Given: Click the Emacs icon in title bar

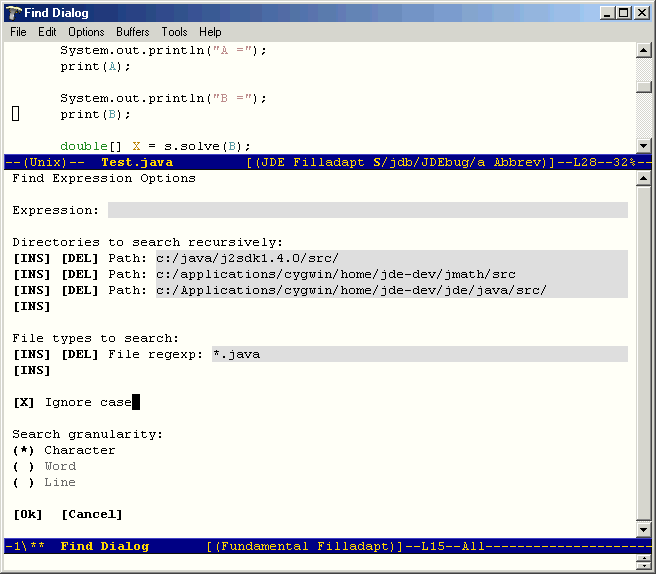Looking at the screenshot, I should tap(12, 12).
